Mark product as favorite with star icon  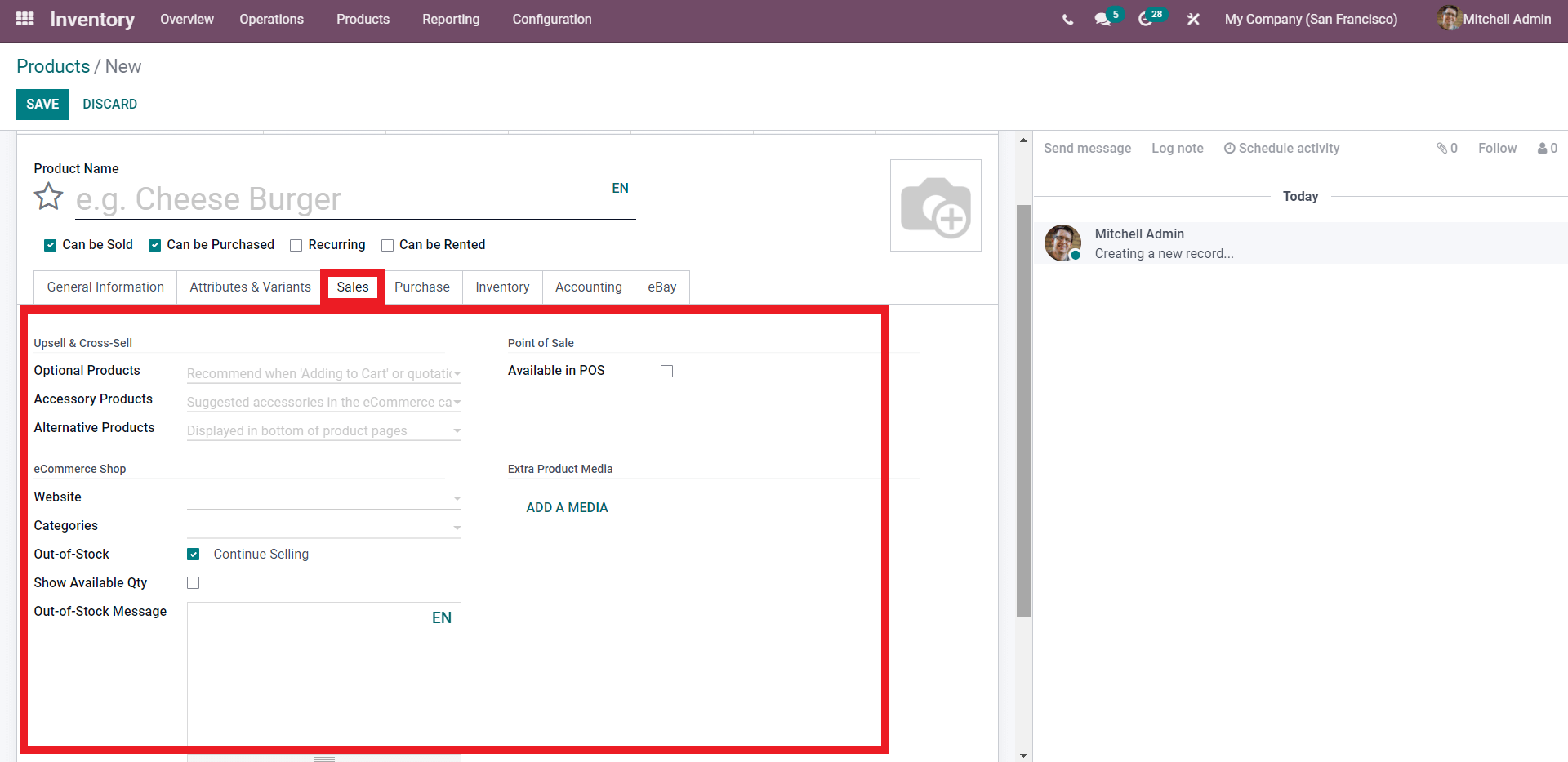[48, 197]
